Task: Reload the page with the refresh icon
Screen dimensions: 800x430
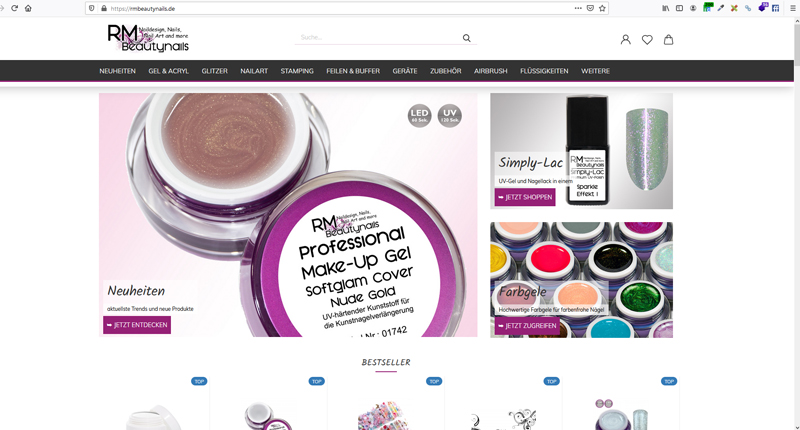Action: coord(14,8)
